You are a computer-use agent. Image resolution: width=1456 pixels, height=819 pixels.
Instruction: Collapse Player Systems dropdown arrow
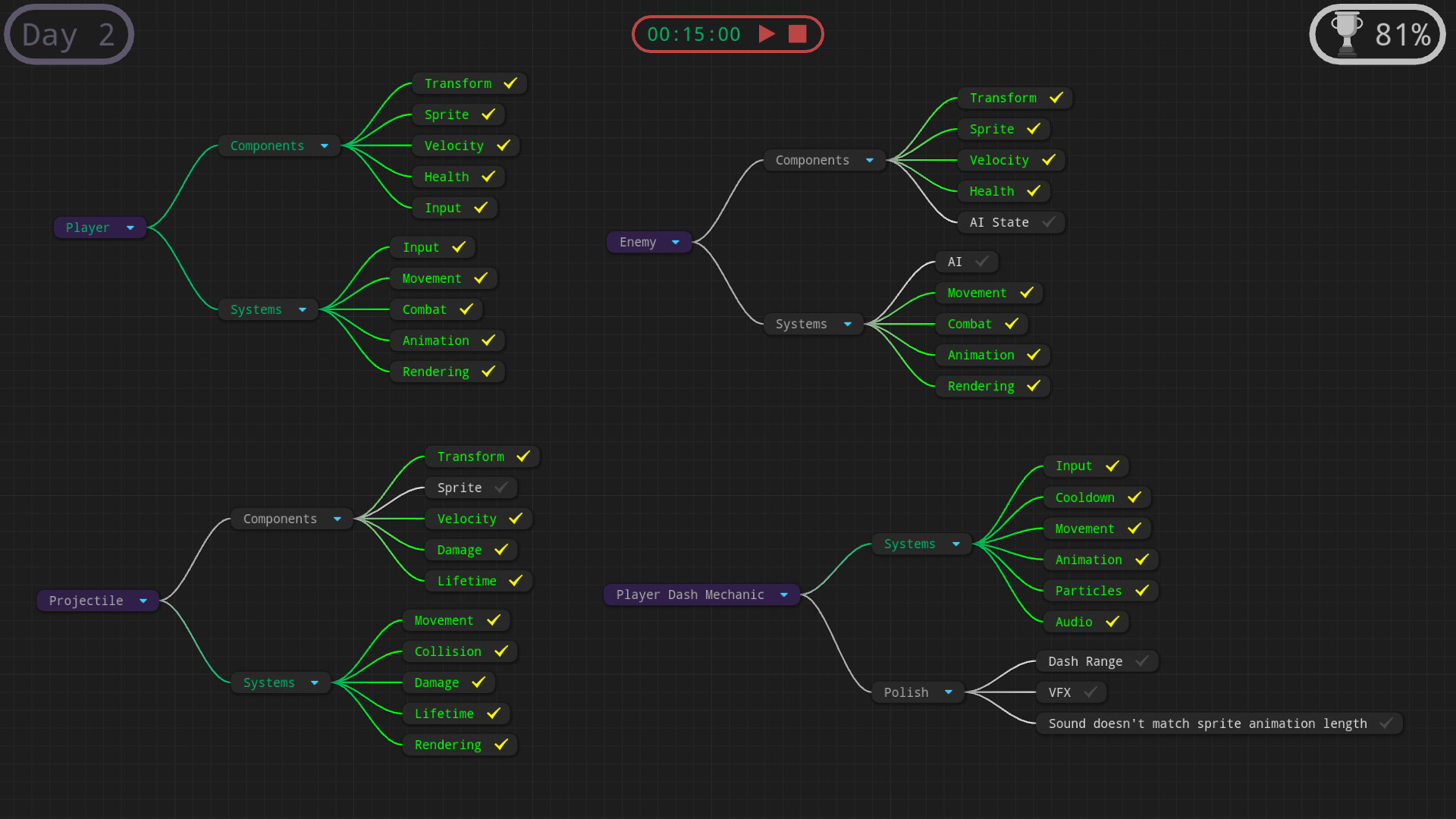[x=303, y=309]
